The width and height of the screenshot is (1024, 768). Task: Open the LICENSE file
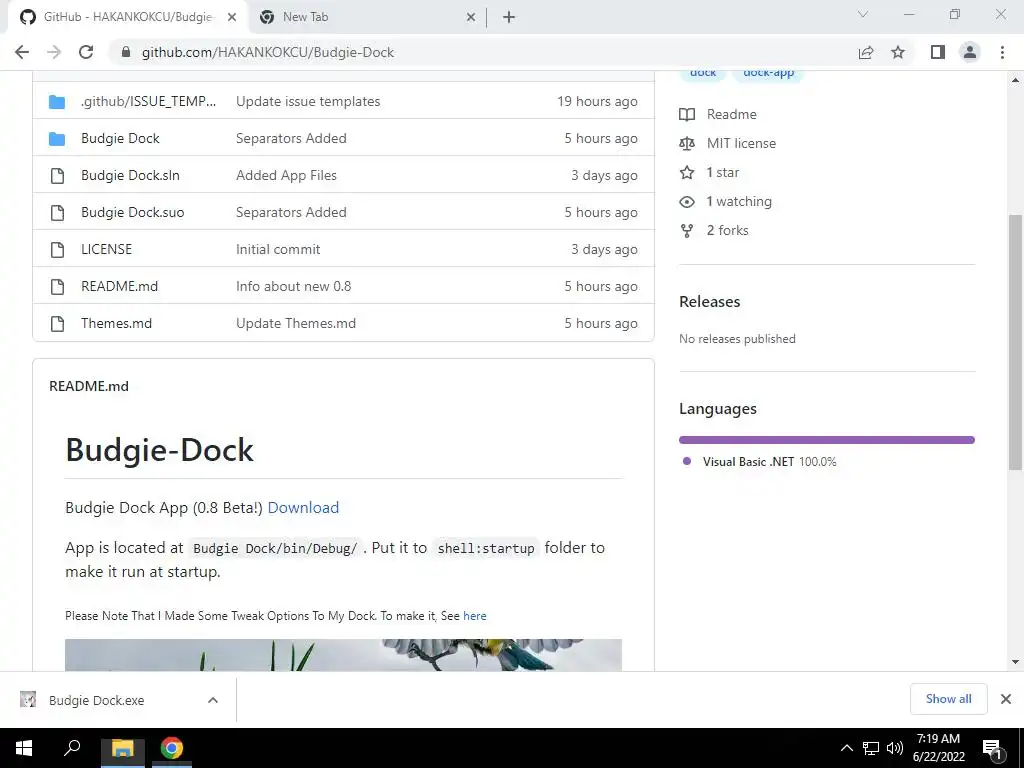point(106,249)
